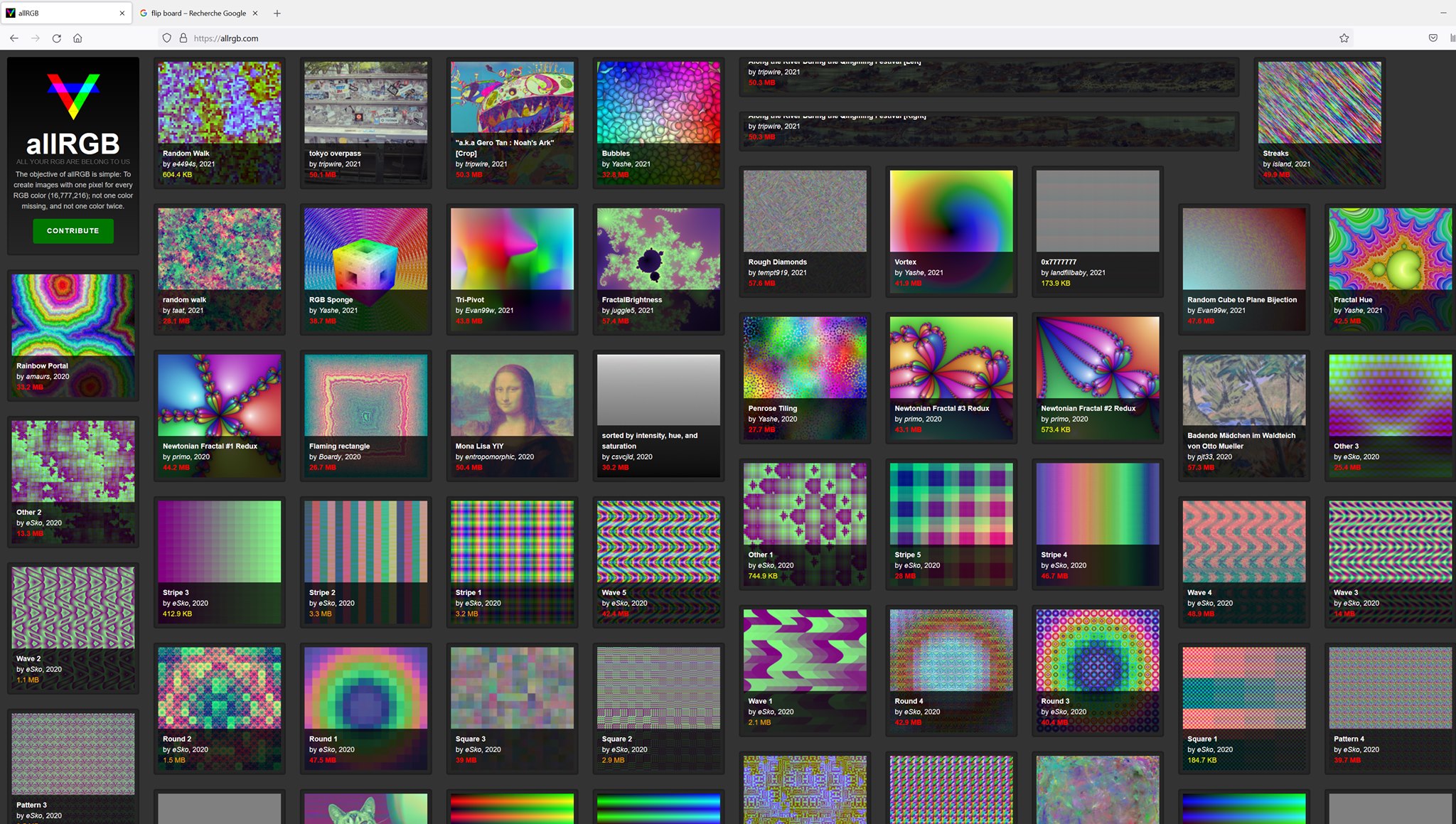This screenshot has height=824, width=1456.
Task: Click the Wave 2 title text
Action: pos(28,659)
